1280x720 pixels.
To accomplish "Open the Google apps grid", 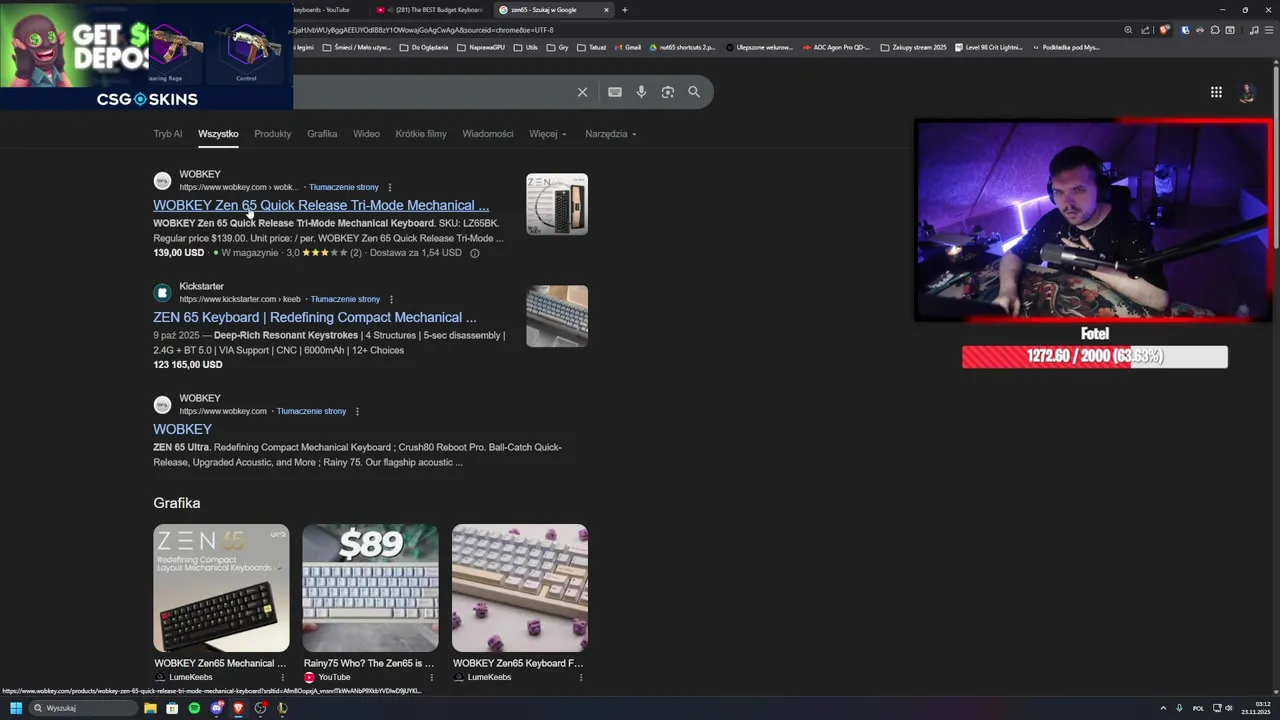I will click(x=1216, y=92).
